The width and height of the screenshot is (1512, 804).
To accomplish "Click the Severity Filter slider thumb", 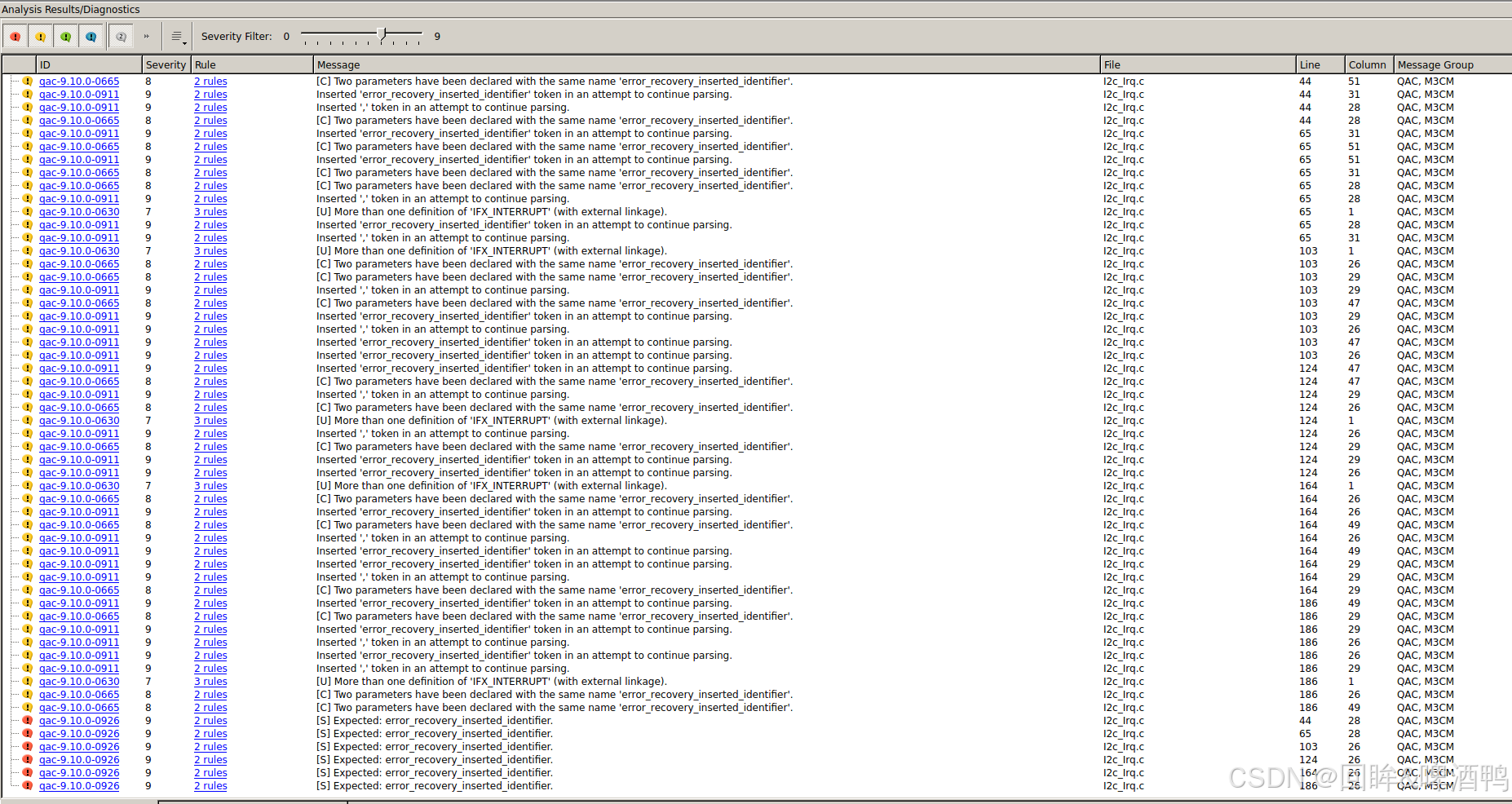I will pos(382,35).
